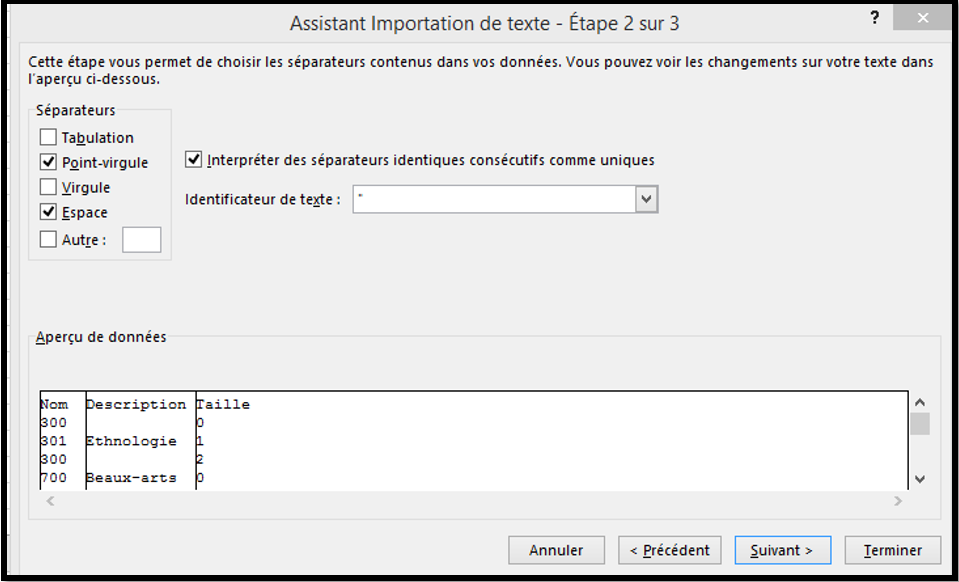Image resolution: width=959 pixels, height=582 pixels.
Task: Uncheck the Espace separator checkbox
Action: [48, 213]
